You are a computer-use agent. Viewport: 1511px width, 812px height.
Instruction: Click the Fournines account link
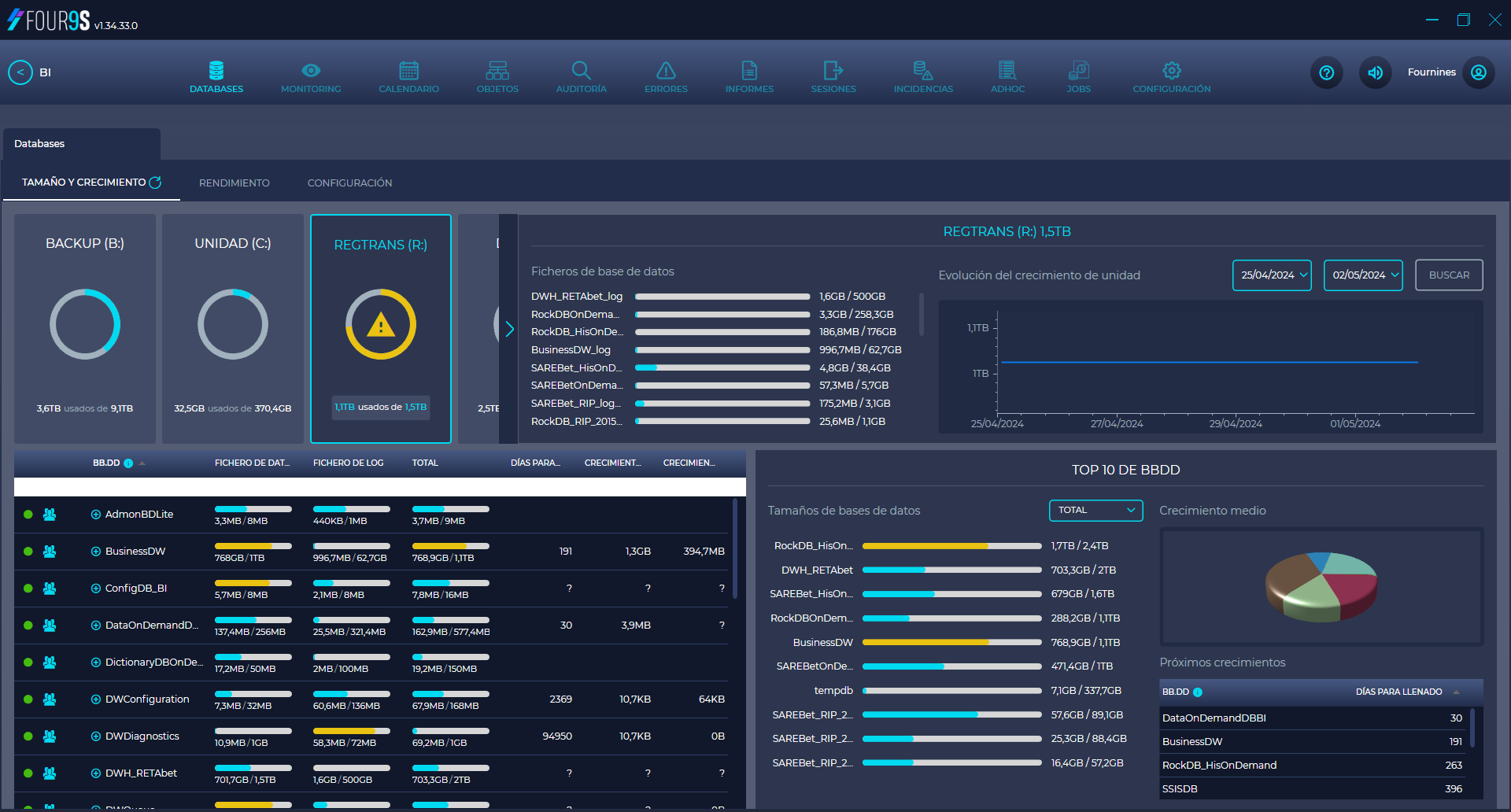[1431, 72]
